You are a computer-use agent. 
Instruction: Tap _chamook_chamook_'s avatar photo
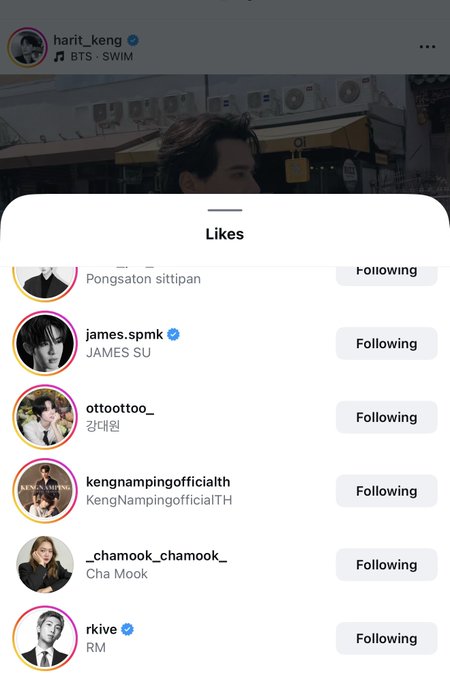45,564
